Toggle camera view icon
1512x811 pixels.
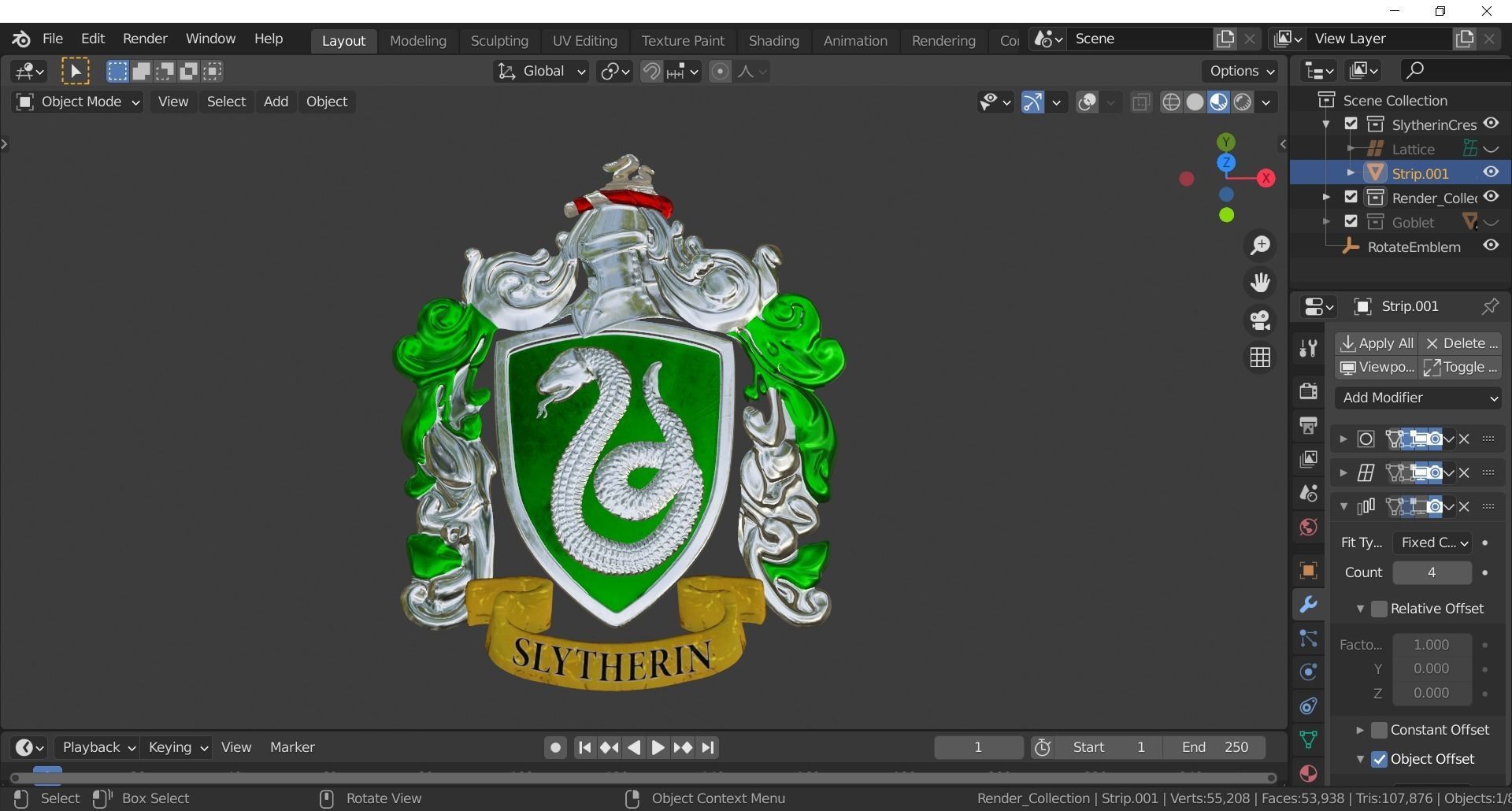point(1261,320)
